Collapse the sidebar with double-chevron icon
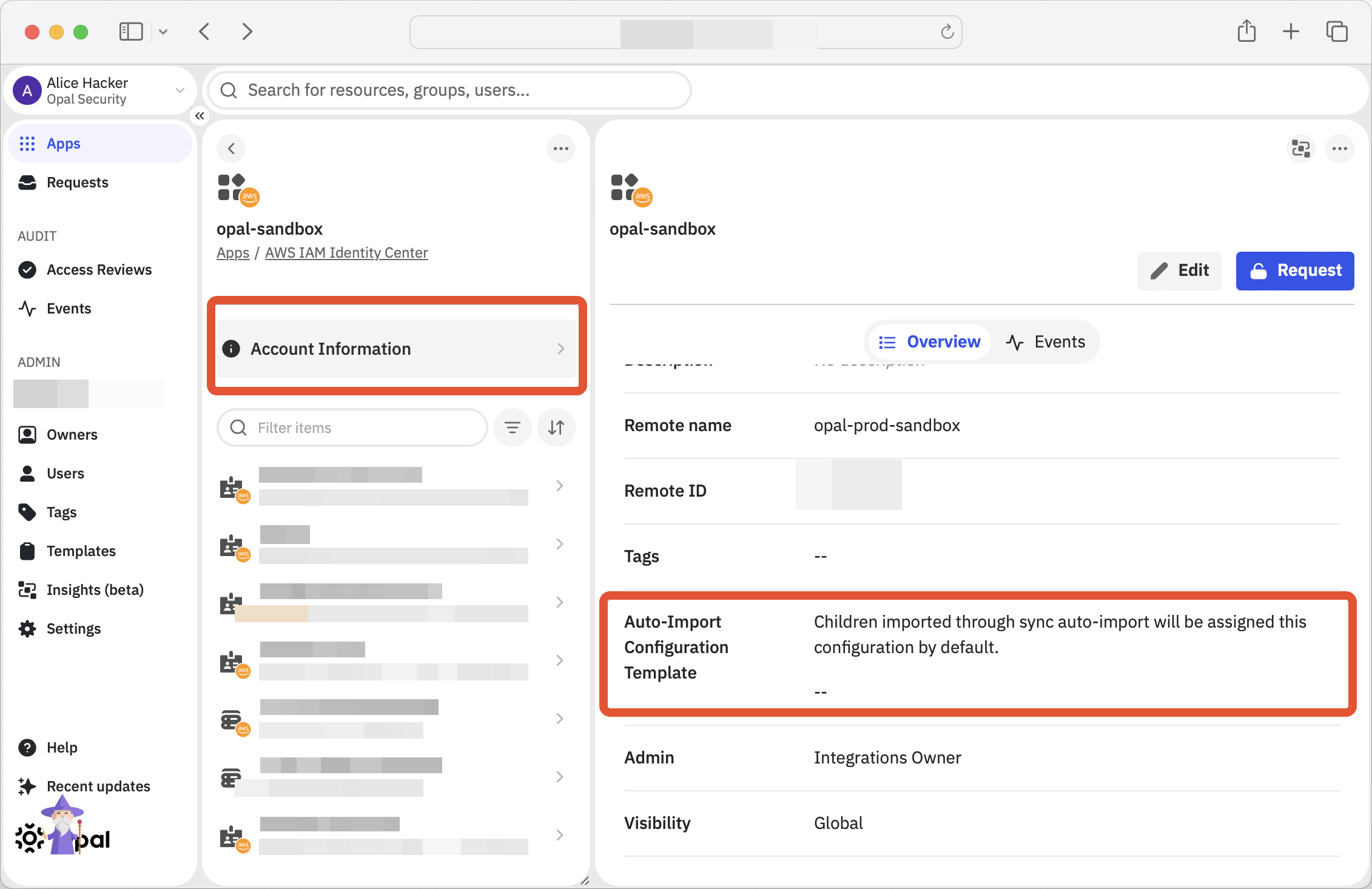The width and height of the screenshot is (1372, 889). pyautogui.click(x=200, y=116)
